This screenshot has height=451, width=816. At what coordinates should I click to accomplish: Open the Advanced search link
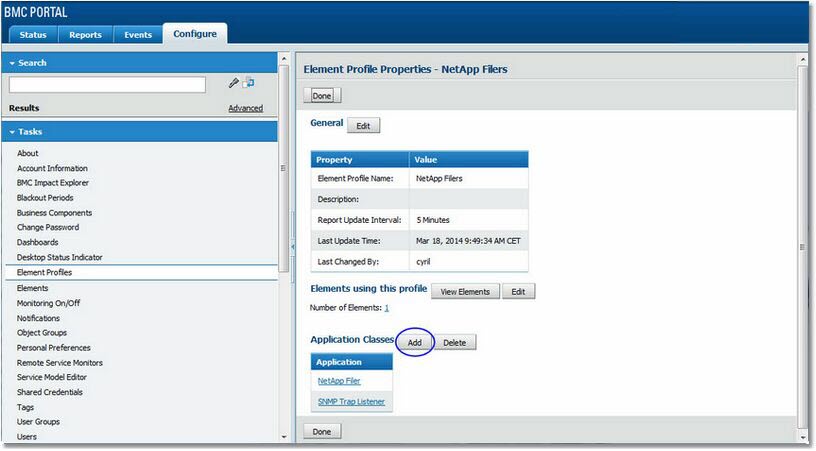tap(245, 108)
